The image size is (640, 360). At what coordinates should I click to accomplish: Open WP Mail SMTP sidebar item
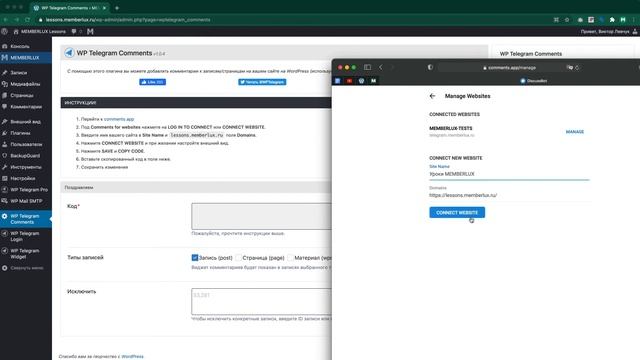25,201
